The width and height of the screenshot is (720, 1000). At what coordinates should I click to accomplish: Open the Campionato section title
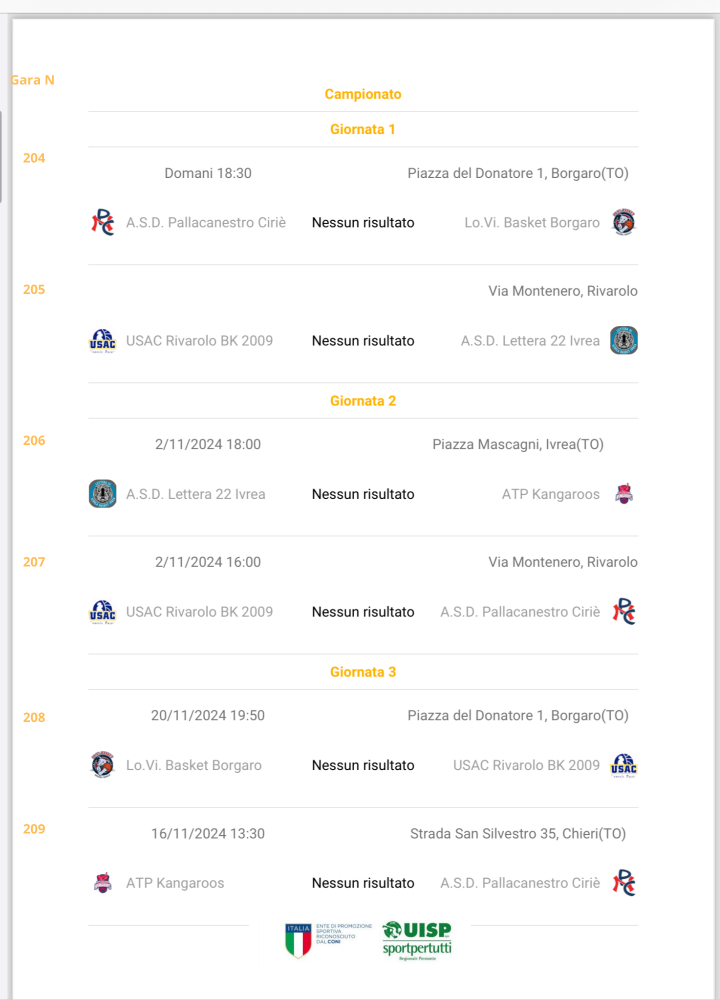point(363,94)
